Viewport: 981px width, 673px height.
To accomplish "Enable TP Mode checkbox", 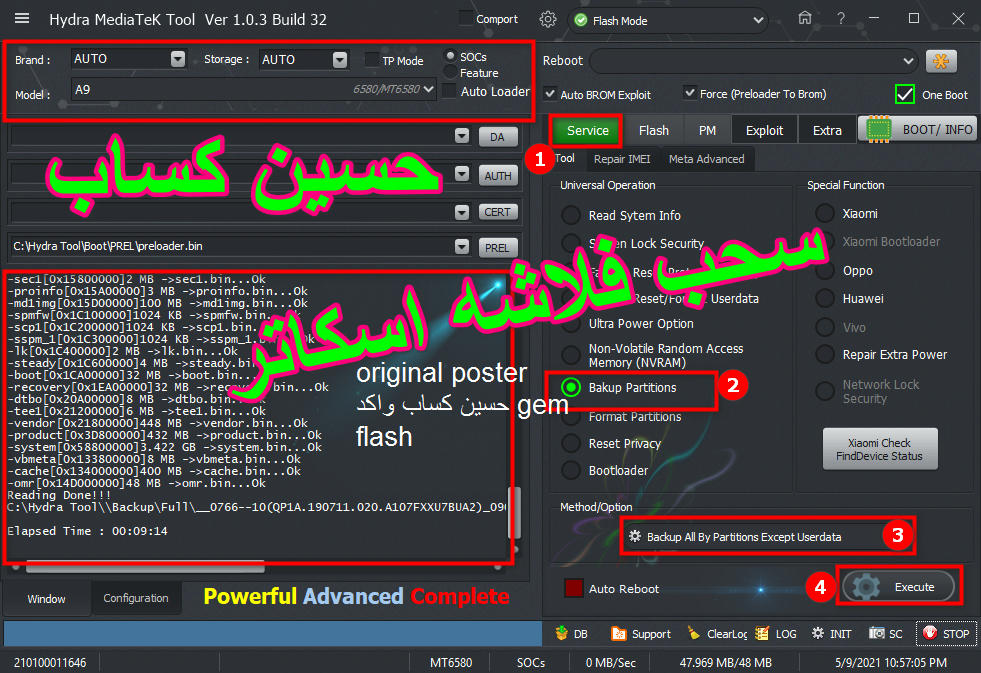I will (x=372, y=60).
